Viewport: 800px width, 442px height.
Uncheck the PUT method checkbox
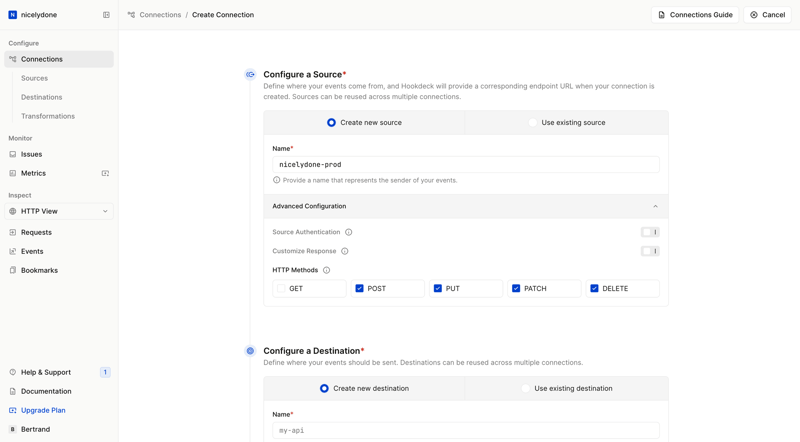pyautogui.click(x=438, y=288)
